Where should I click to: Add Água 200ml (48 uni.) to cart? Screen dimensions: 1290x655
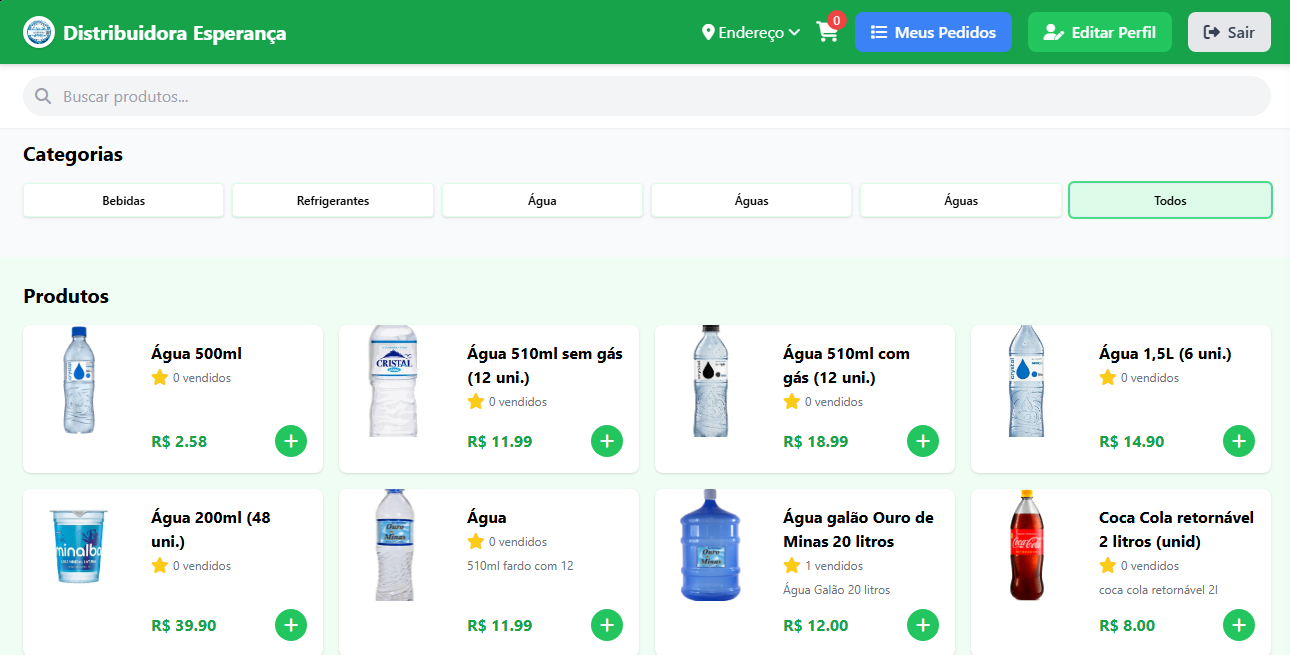[x=291, y=625]
